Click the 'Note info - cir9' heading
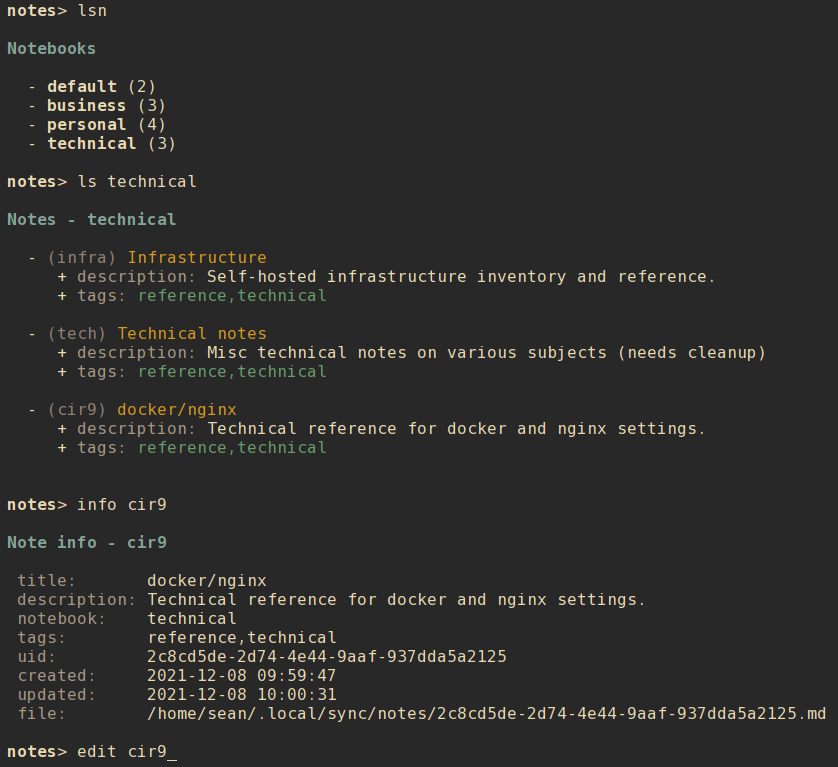The height and width of the screenshot is (767, 838). point(87,543)
